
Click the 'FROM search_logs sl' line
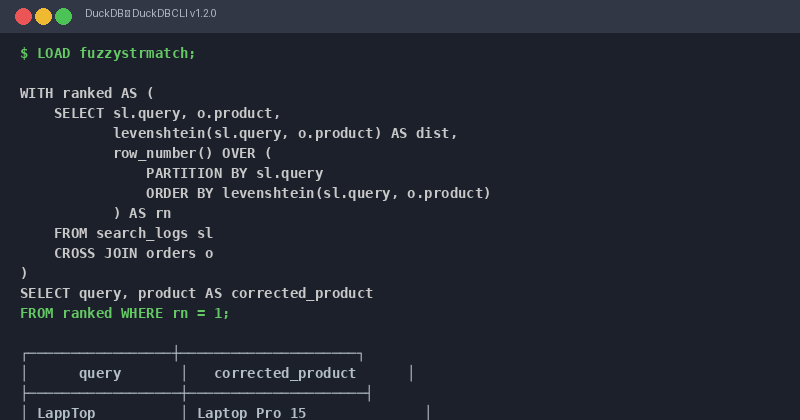(x=134, y=233)
